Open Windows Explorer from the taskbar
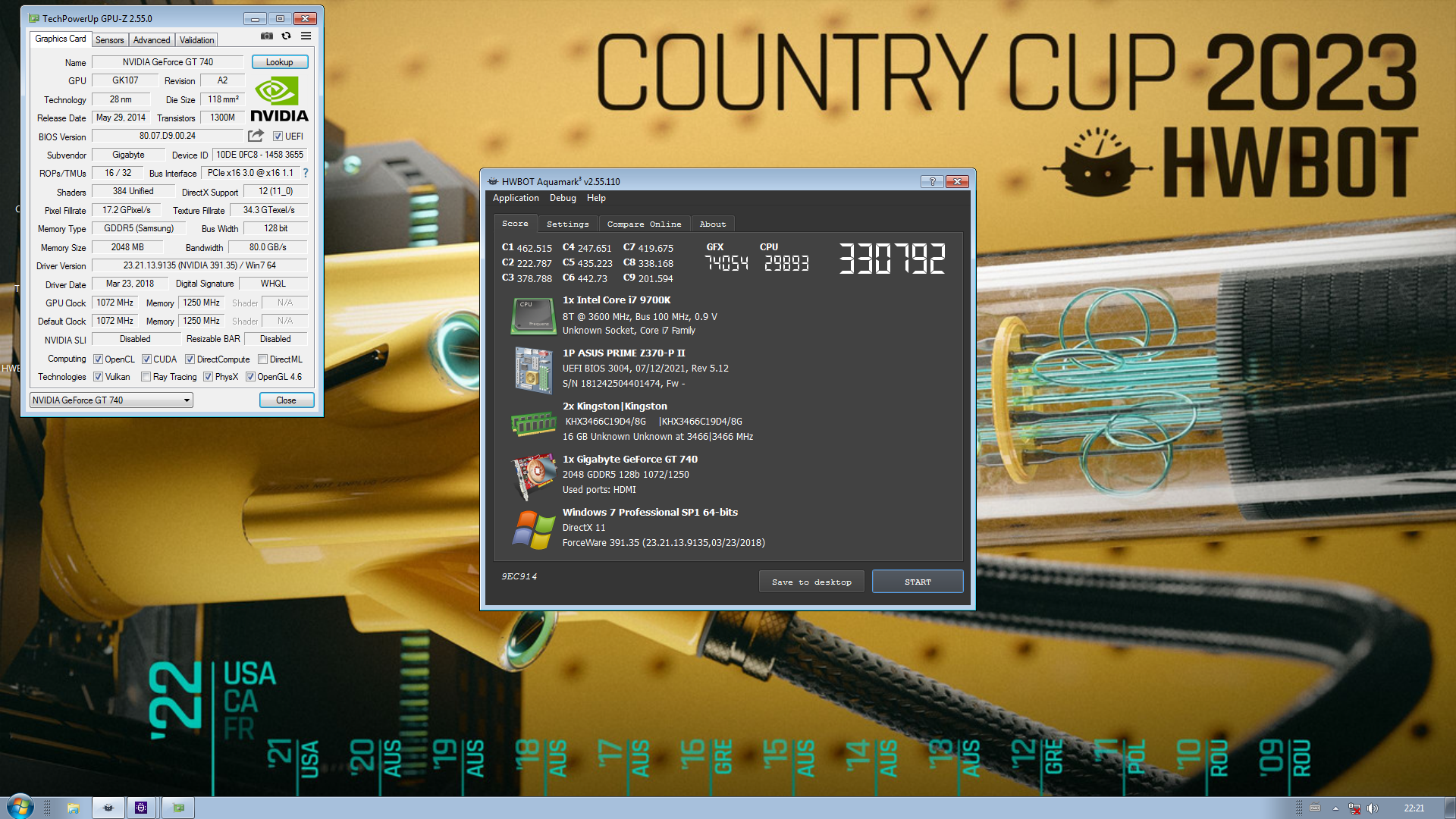 (74, 808)
